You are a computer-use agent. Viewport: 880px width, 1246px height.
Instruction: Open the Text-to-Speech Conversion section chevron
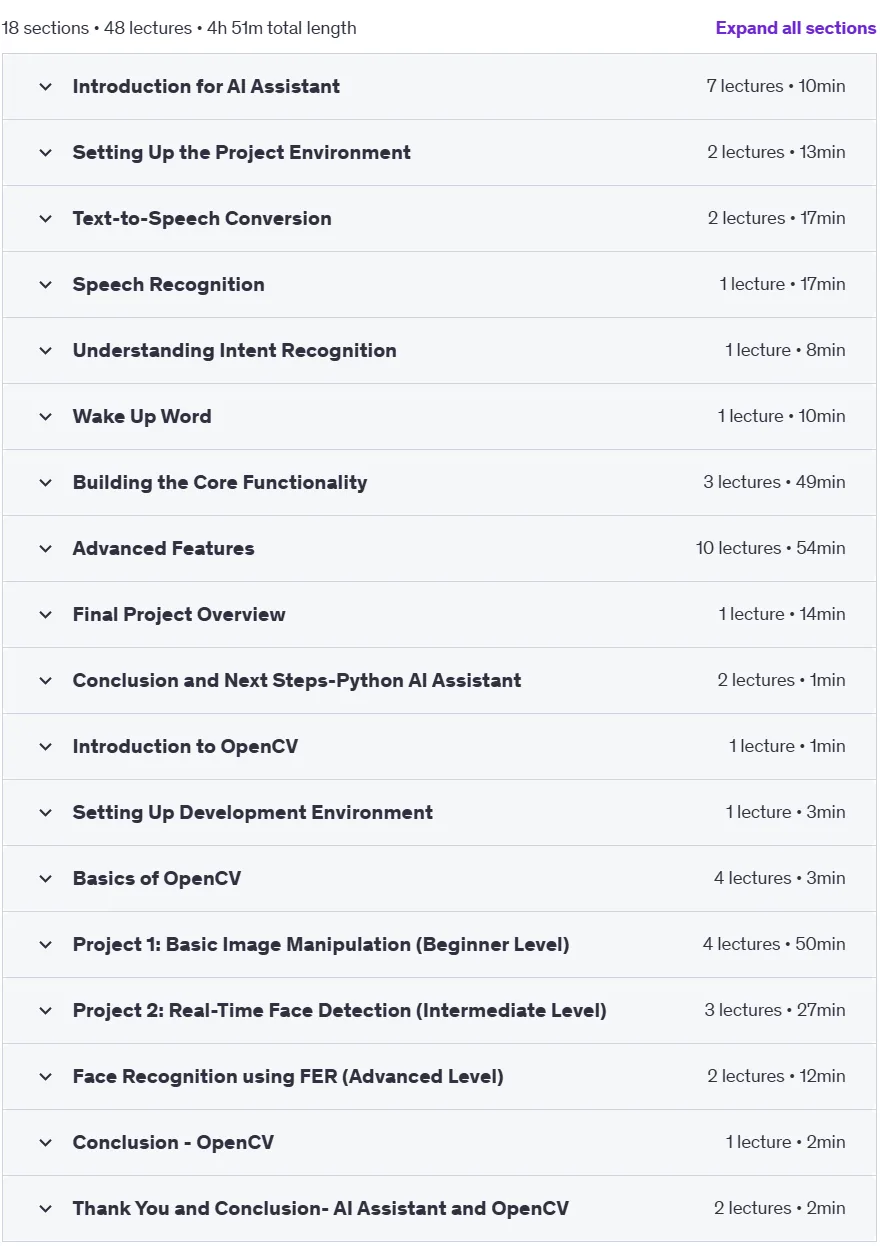pos(45,219)
